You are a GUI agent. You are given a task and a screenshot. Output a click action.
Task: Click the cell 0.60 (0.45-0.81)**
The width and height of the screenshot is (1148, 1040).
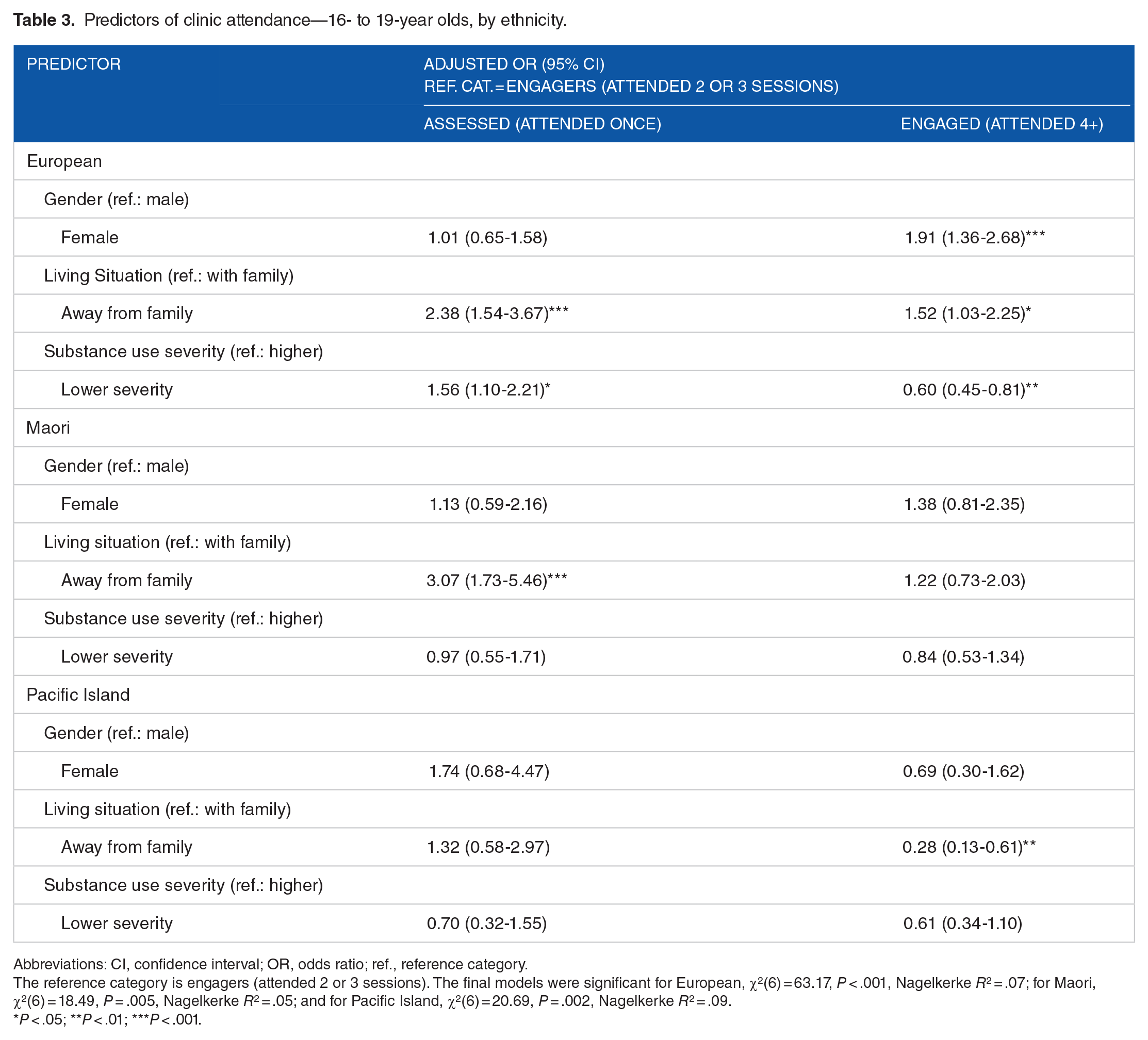point(971,389)
